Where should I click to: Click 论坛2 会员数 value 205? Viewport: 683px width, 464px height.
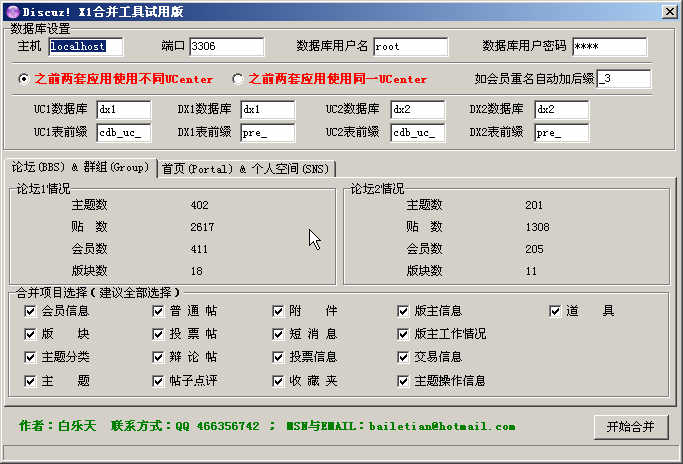pyautogui.click(x=534, y=249)
